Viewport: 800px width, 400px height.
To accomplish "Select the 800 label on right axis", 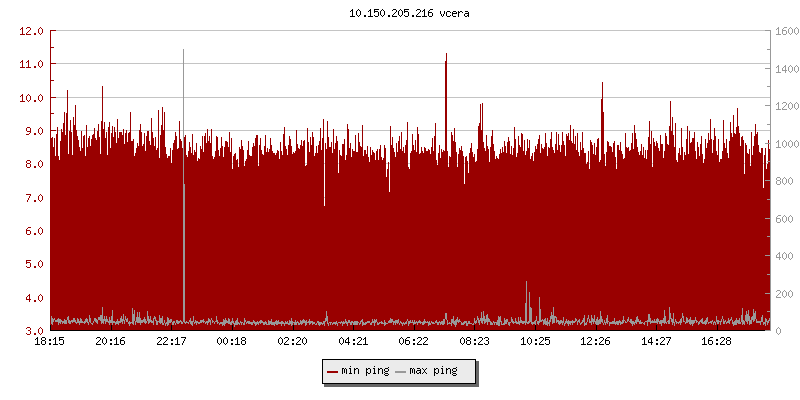I will click(783, 181).
